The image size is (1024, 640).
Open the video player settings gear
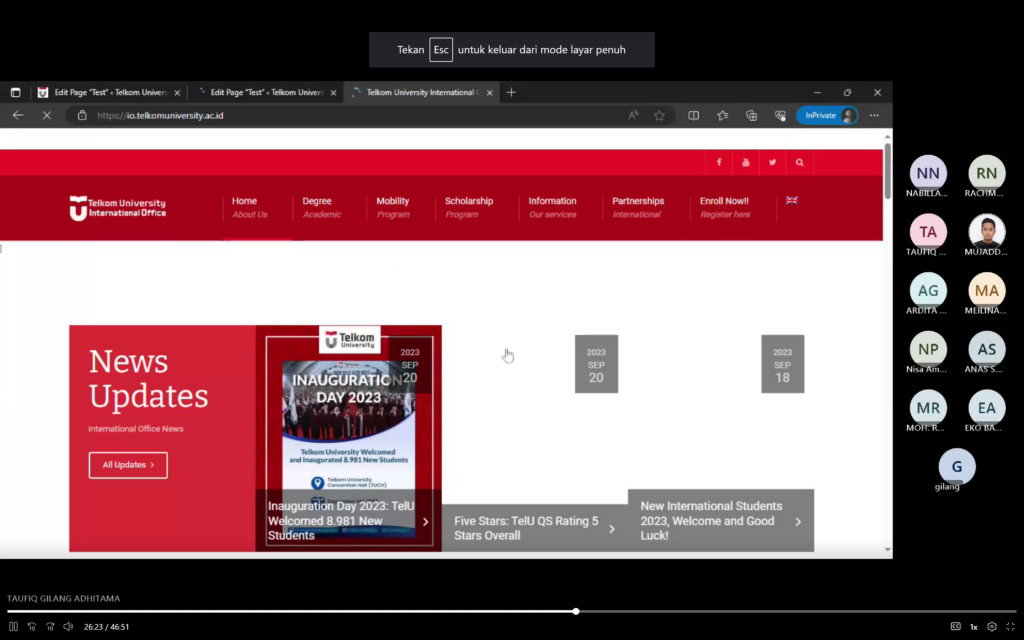[x=992, y=626]
